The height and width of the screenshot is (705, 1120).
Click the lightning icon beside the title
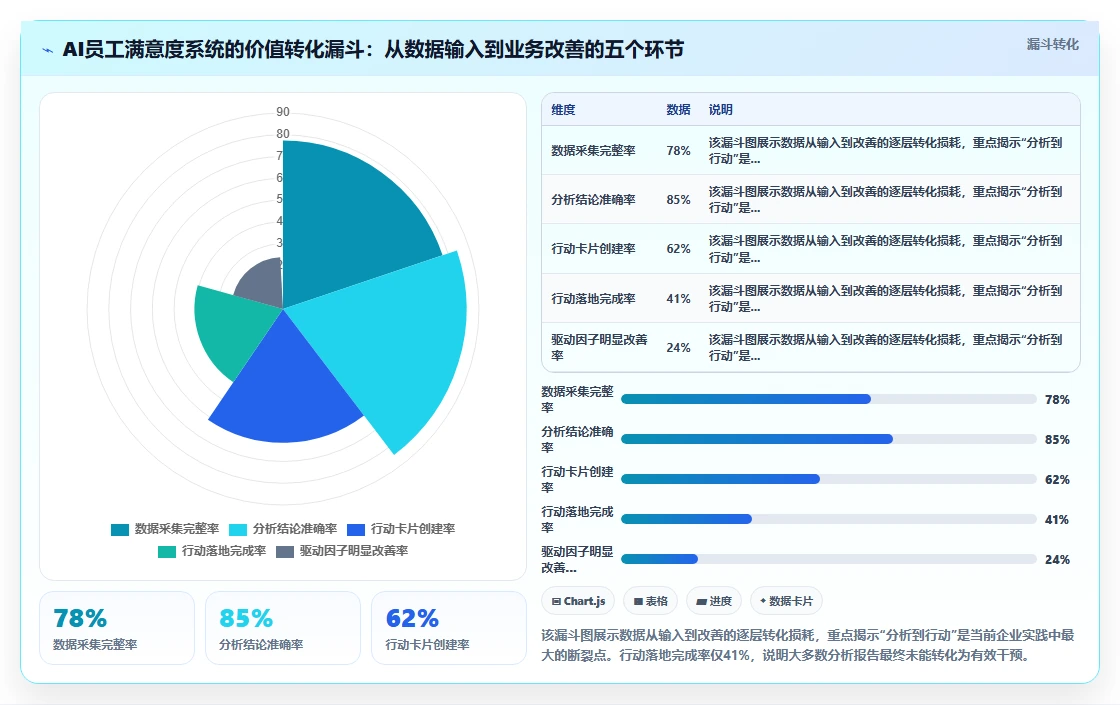[48, 50]
